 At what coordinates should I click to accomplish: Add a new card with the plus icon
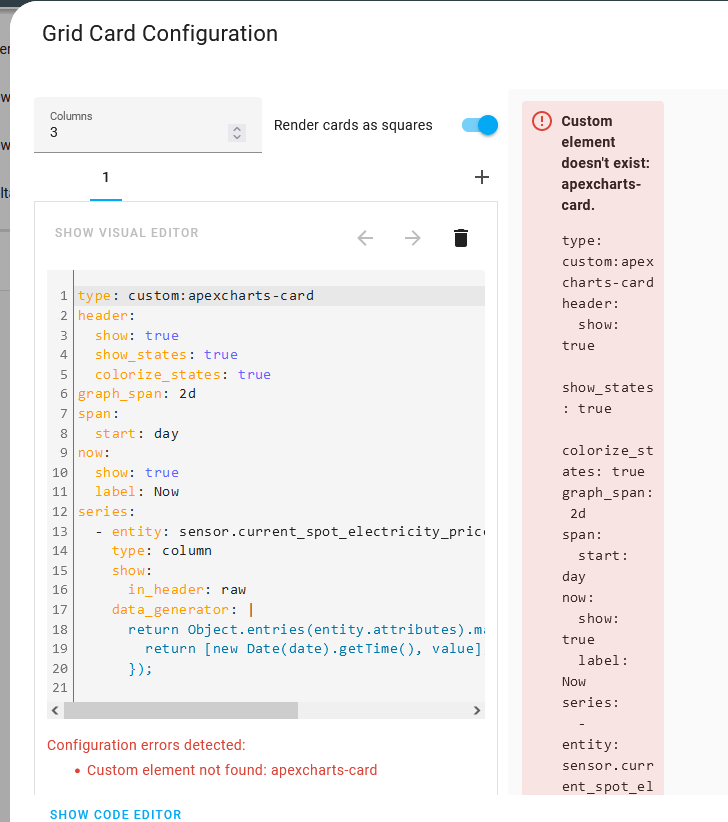(x=482, y=176)
